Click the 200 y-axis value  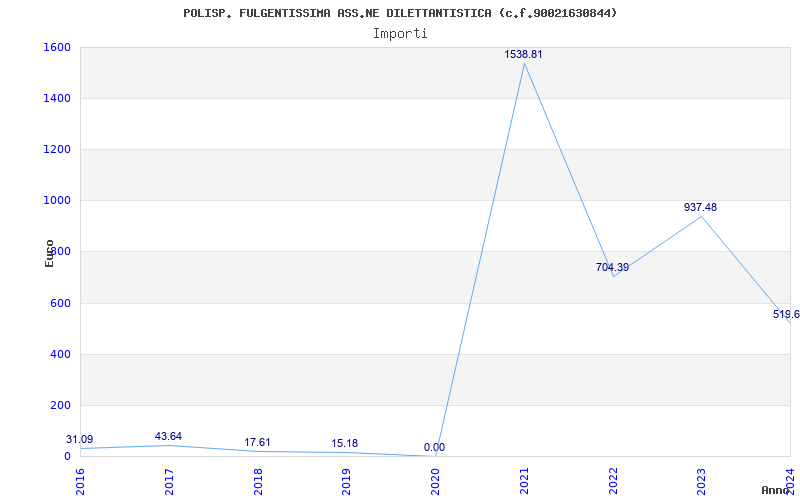[x=60, y=405]
